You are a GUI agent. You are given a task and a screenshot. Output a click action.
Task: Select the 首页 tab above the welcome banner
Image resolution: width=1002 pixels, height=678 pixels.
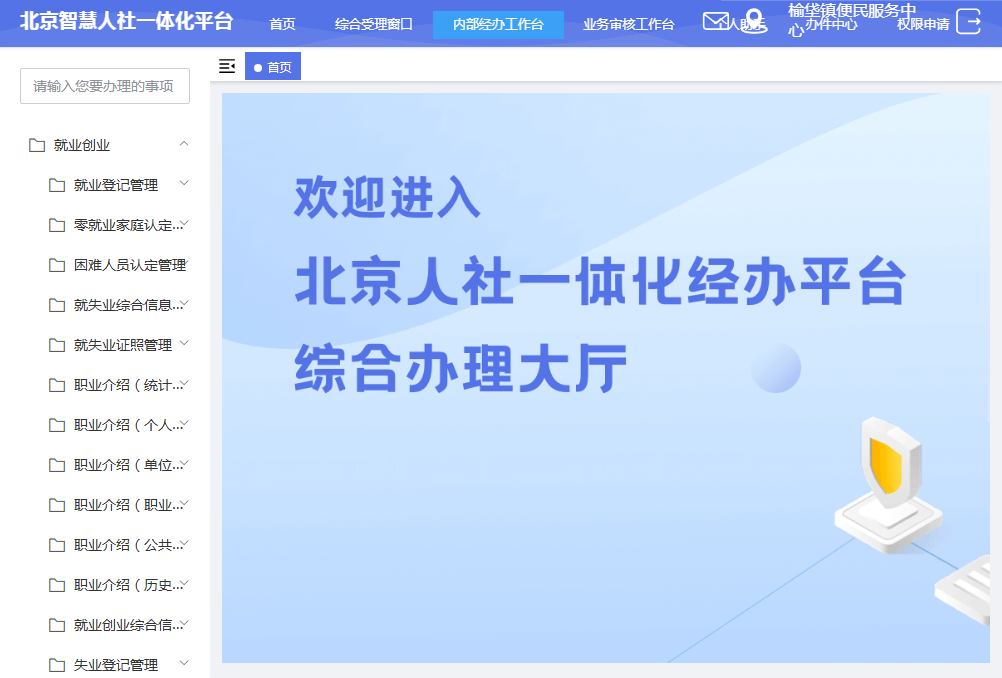(272, 66)
